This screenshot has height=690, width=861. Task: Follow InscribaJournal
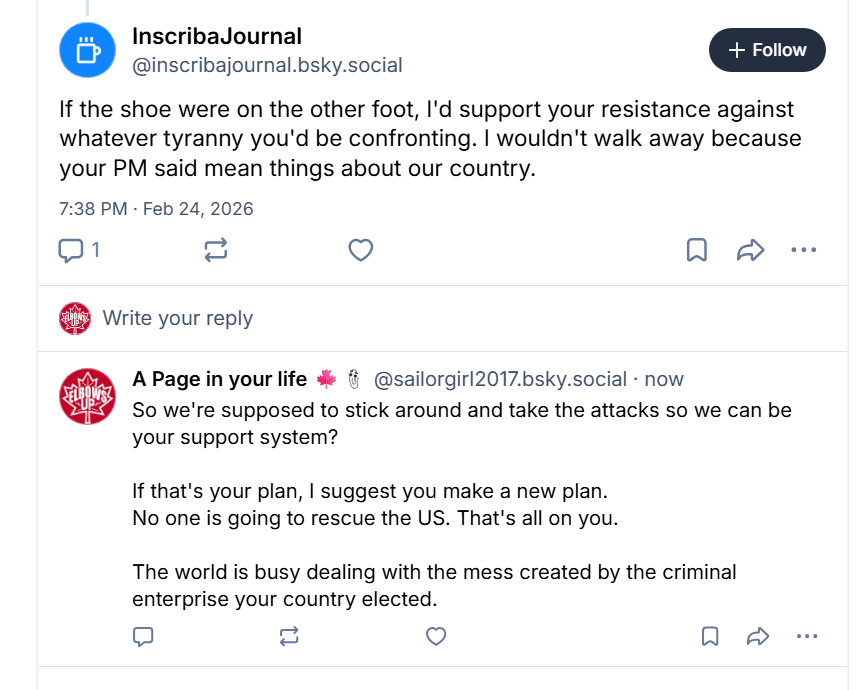[x=767, y=50]
